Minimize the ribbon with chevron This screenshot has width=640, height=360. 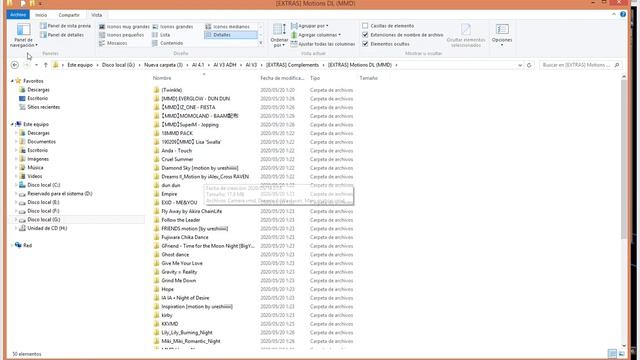614,14
